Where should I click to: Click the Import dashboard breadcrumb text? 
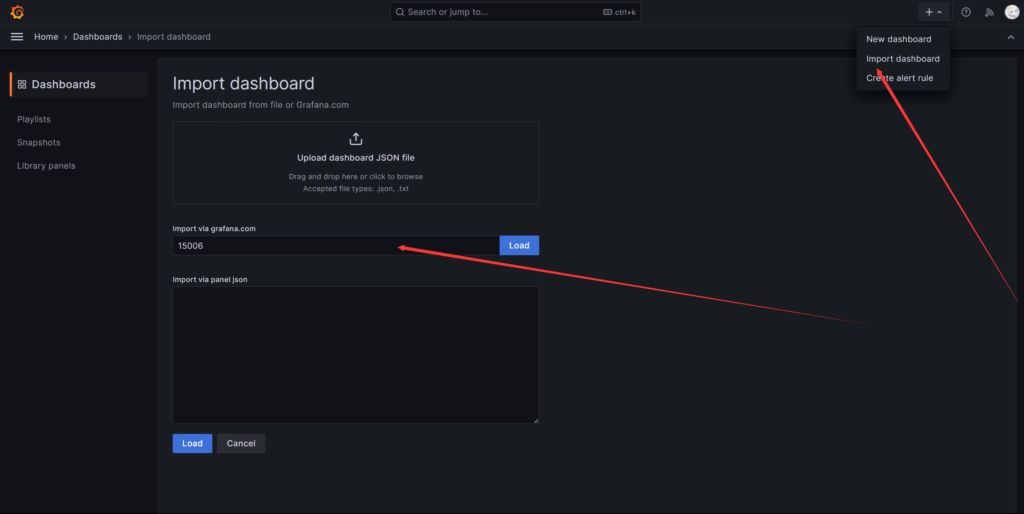pyautogui.click(x=174, y=37)
